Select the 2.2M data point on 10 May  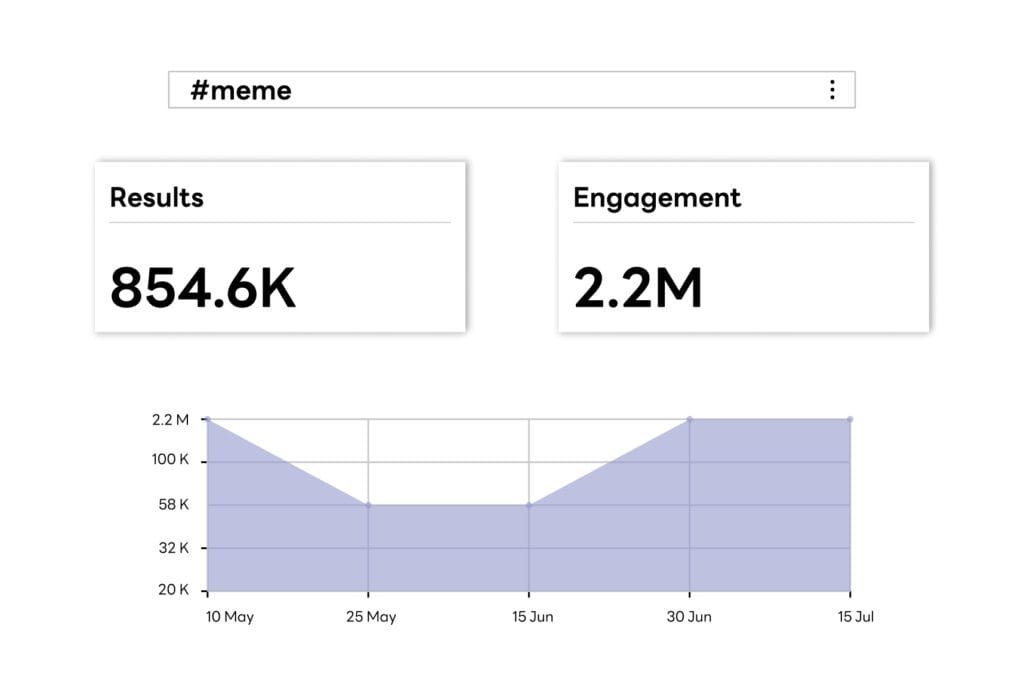pos(207,419)
